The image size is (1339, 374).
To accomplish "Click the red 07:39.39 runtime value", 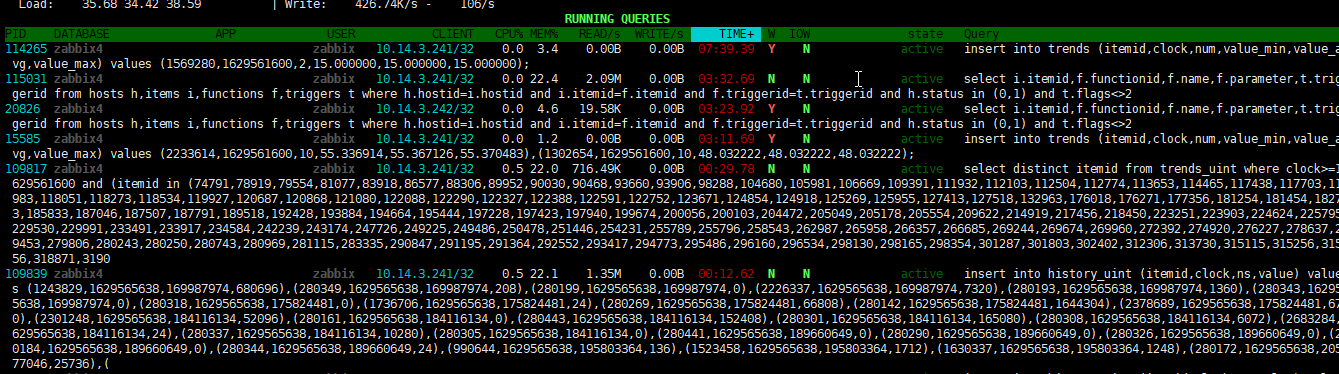I will click(x=726, y=48).
